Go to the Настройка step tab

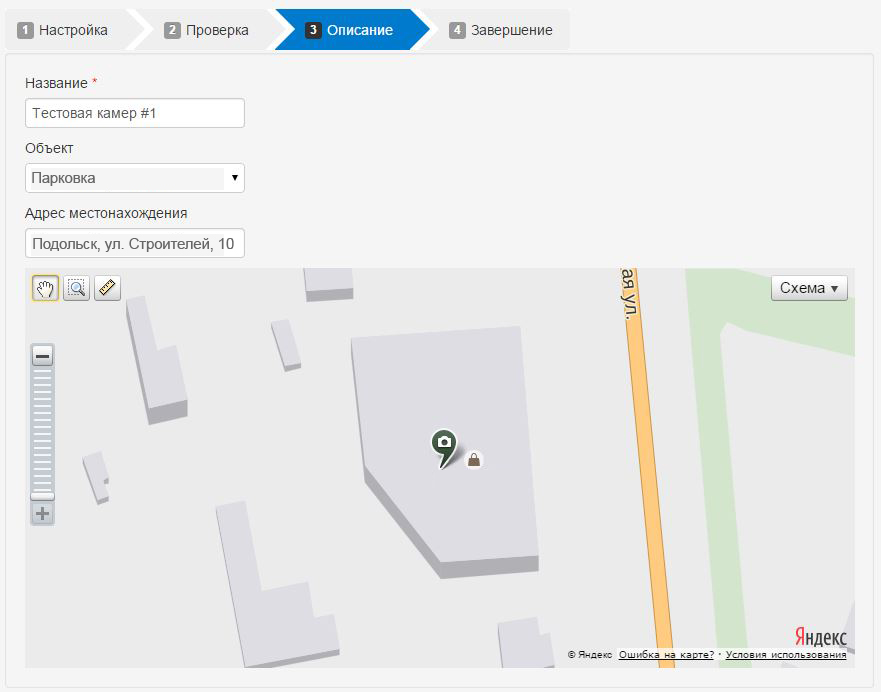point(63,30)
